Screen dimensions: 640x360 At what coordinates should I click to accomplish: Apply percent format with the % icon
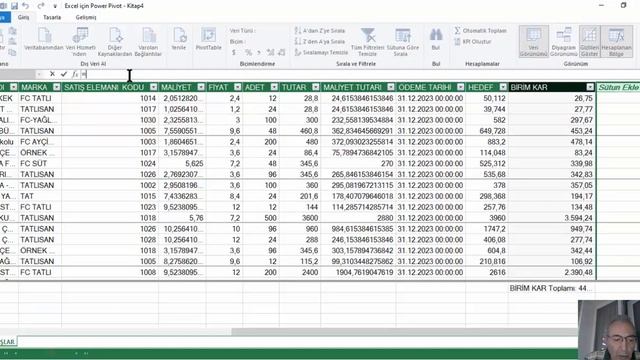[248, 53]
